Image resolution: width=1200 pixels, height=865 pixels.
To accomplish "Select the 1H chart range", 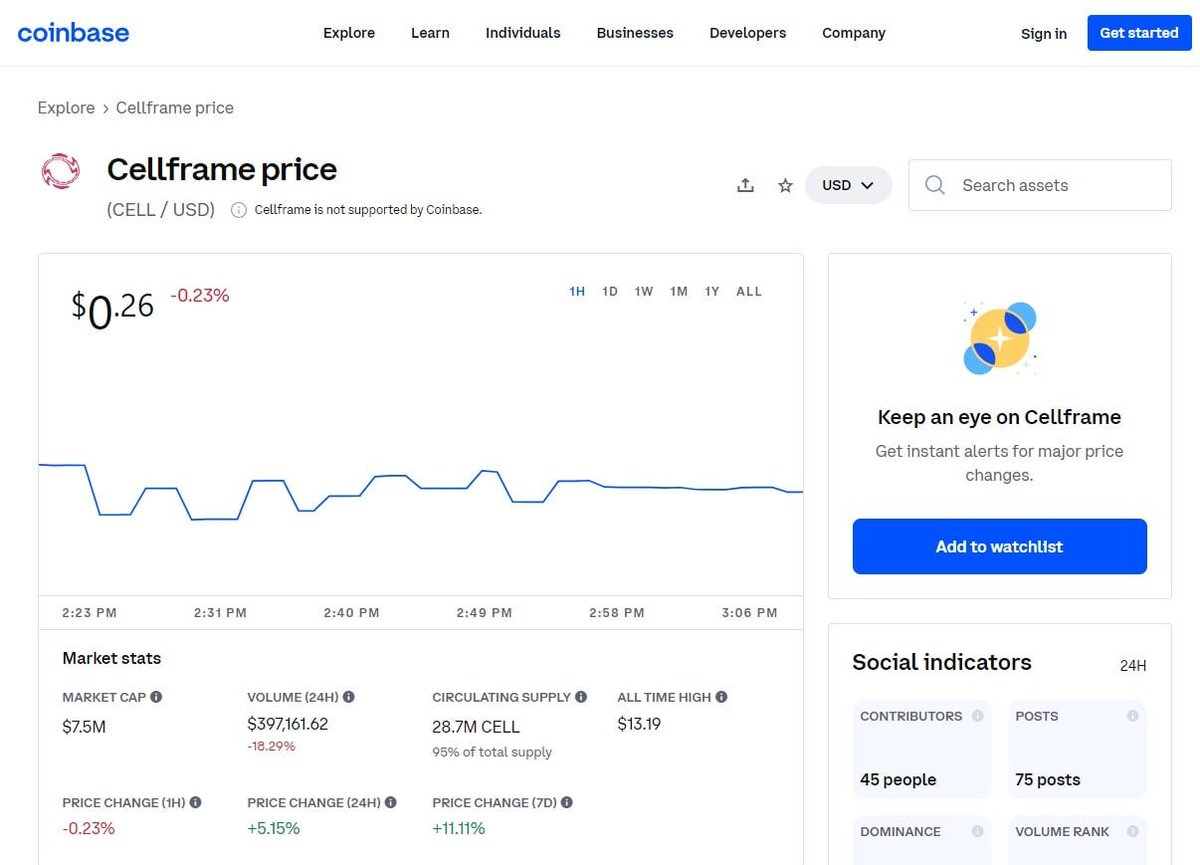I will coord(577,292).
